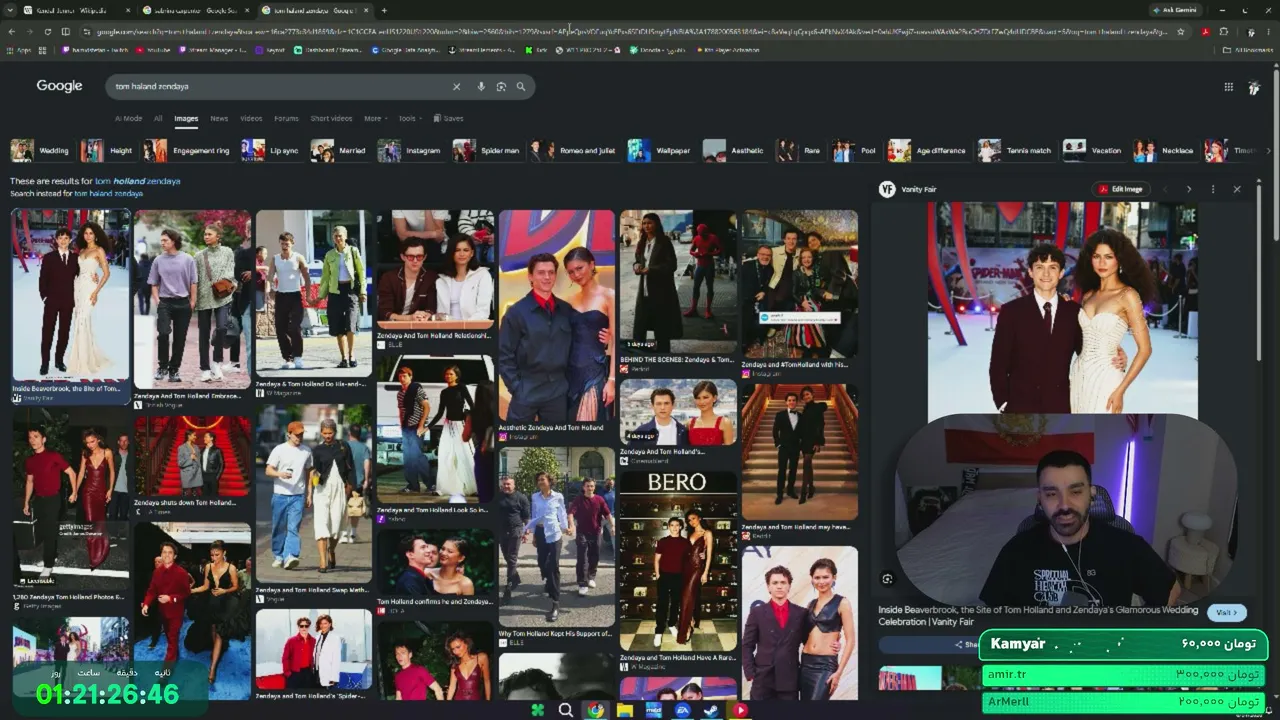This screenshot has width=1280, height=720.
Task: Open the tab search dropdown arrow
Action: tap(11, 10)
